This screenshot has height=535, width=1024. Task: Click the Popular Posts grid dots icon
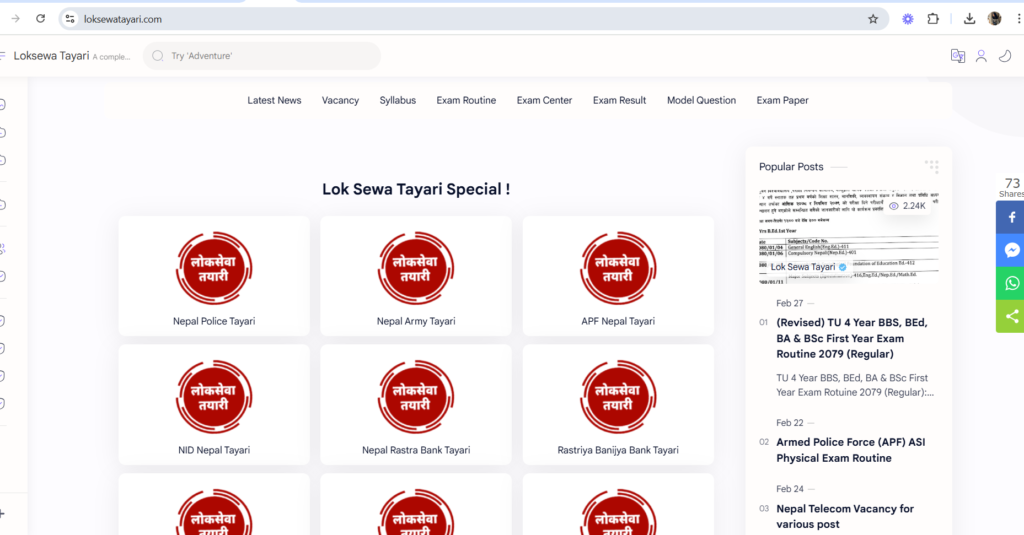coord(931,167)
